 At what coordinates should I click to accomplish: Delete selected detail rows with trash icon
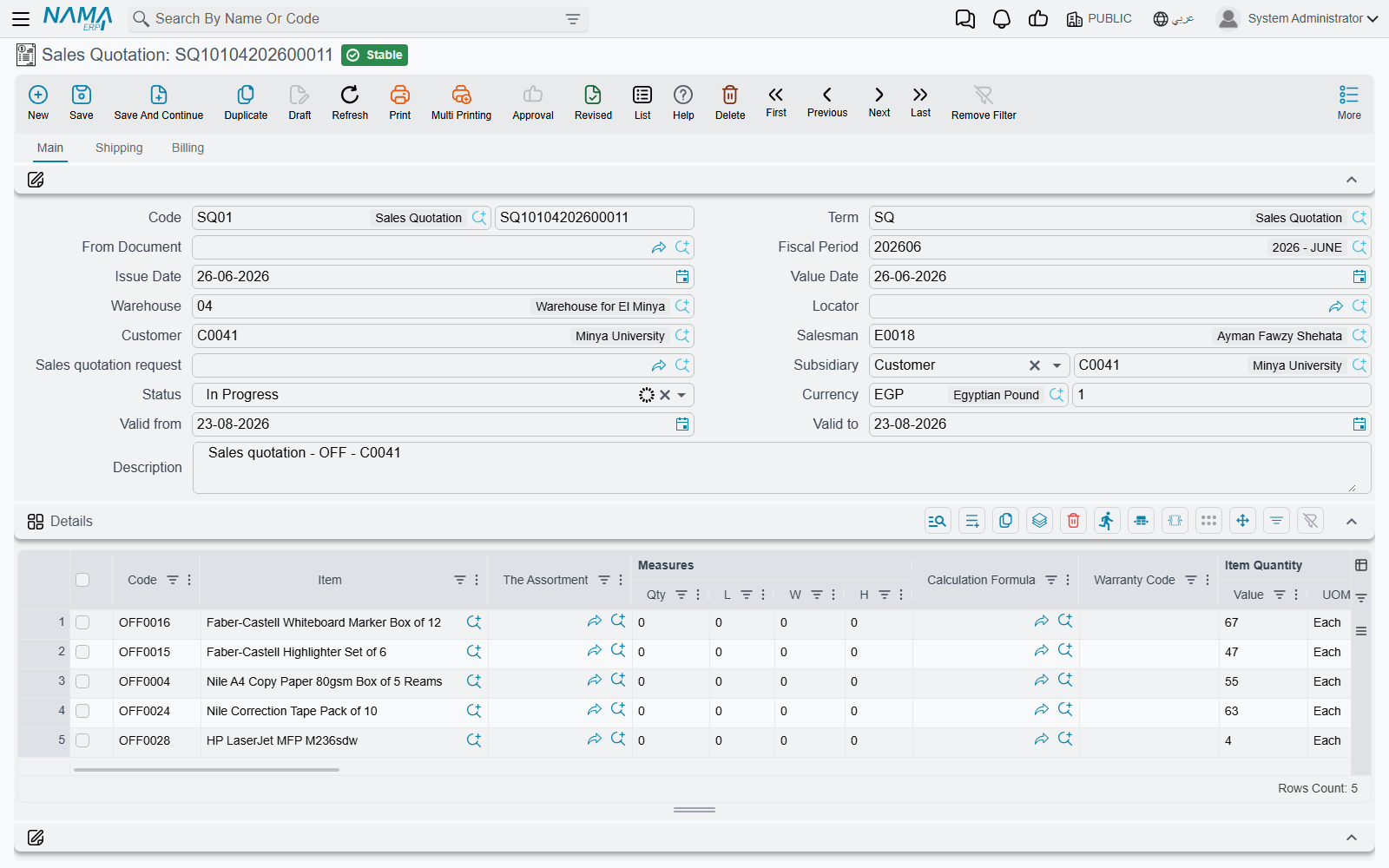1073,521
